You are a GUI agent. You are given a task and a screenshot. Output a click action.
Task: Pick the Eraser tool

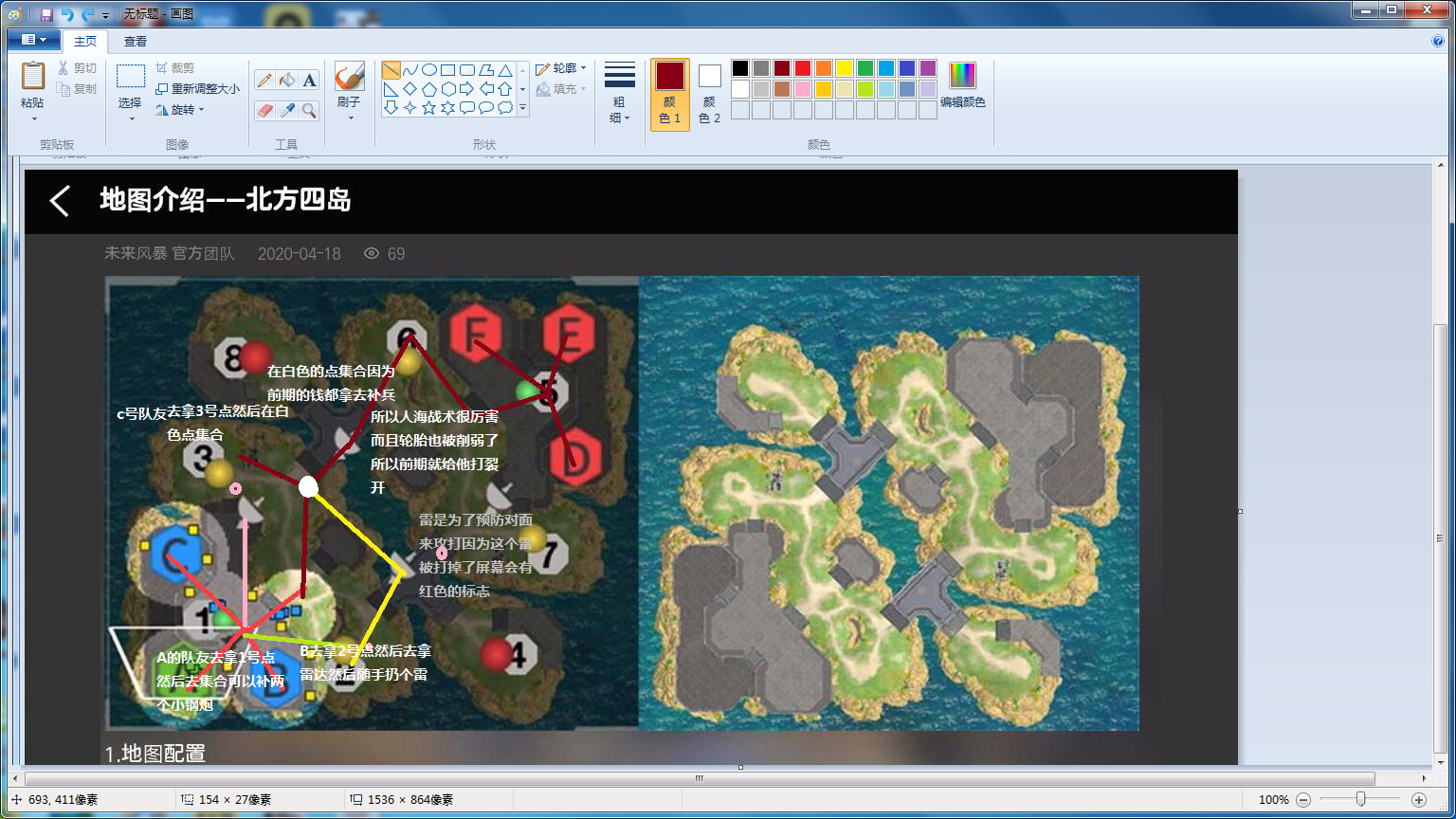click(264, 110)
